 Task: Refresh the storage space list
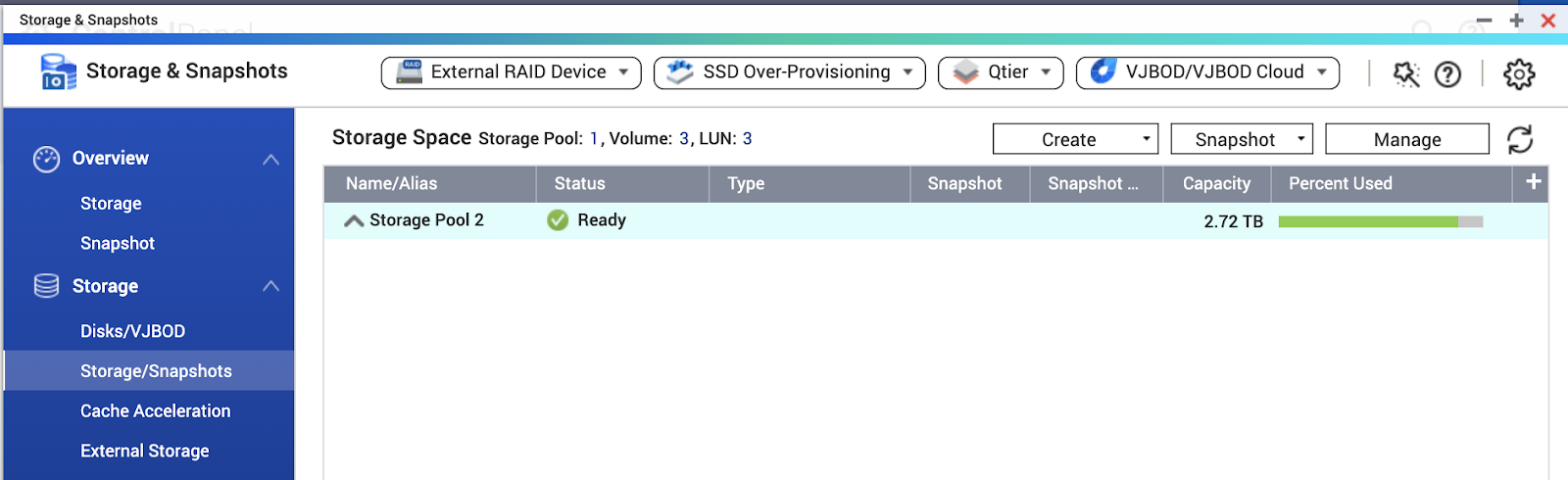click(x=1520, y=139)
